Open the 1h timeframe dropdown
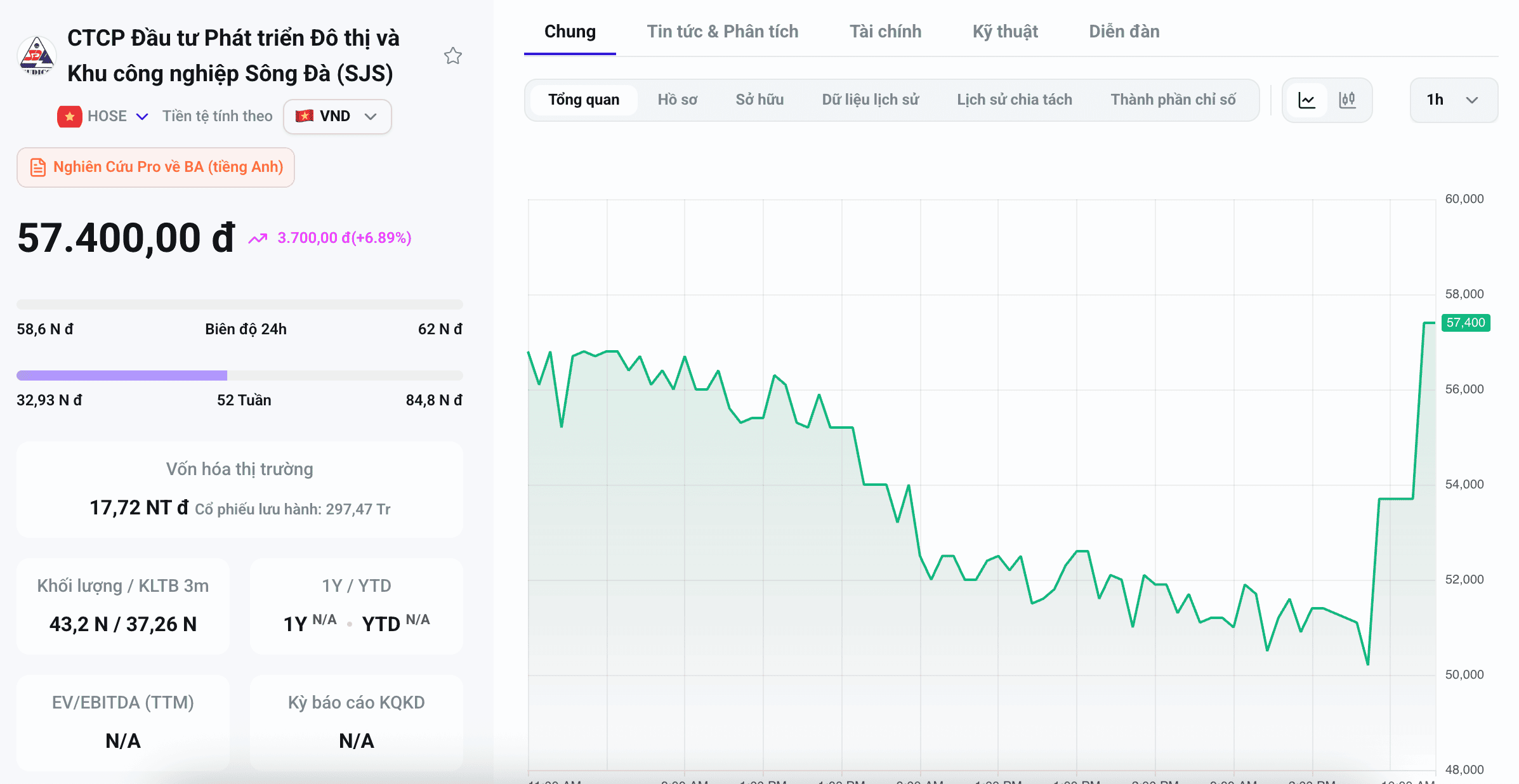The image size is (1519, 784). pos(1454,100)
